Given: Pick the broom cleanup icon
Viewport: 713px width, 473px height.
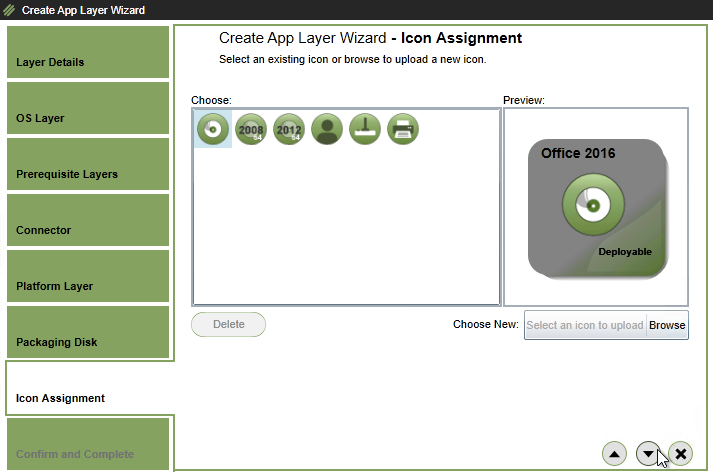Looking at the screenshot, I should coord(365,129).
